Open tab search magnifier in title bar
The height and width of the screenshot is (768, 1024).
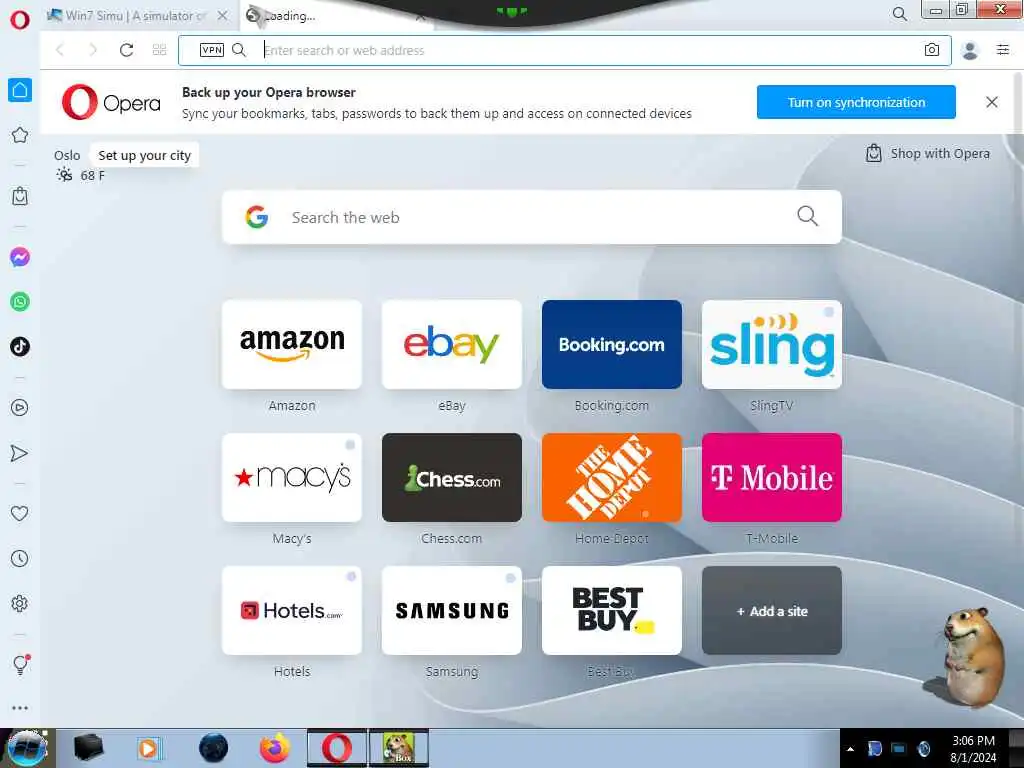899,14
